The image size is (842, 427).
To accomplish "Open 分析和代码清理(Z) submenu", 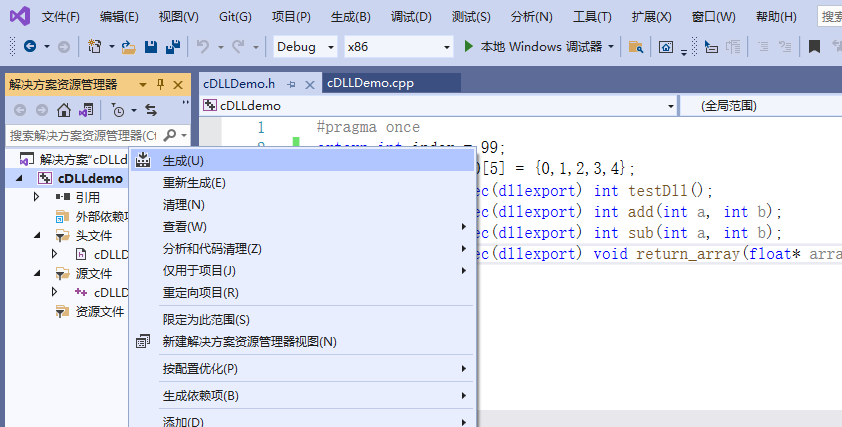I will pos(303,249).
